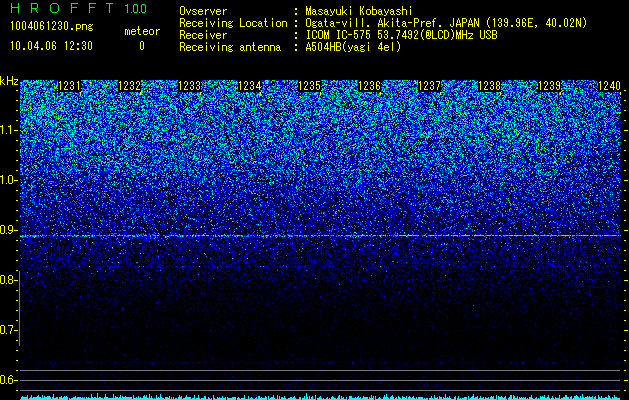Click the 1232 time marker
Image resolution: width=629 pixels, height=400 pixels.
coord(130,86)
